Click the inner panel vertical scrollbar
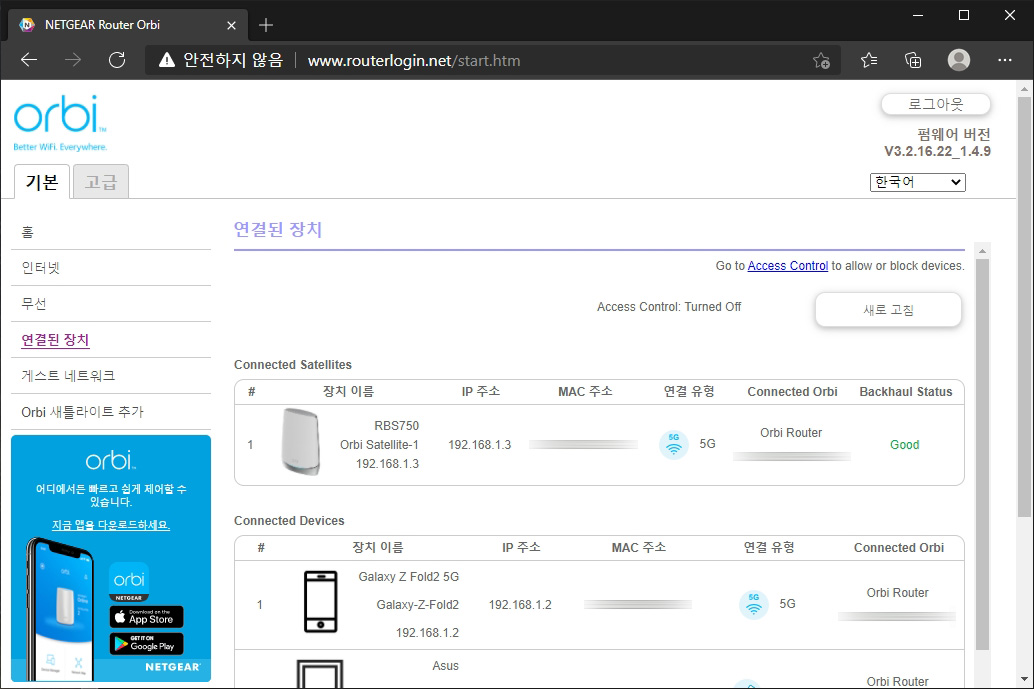 (x=982, y=455)
